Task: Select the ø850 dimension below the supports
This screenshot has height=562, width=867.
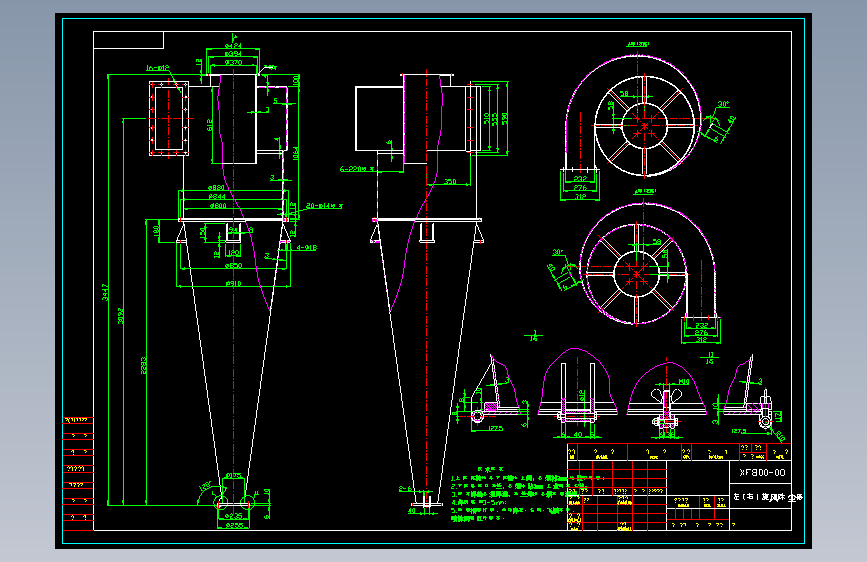Action: (x=233, y=266)
